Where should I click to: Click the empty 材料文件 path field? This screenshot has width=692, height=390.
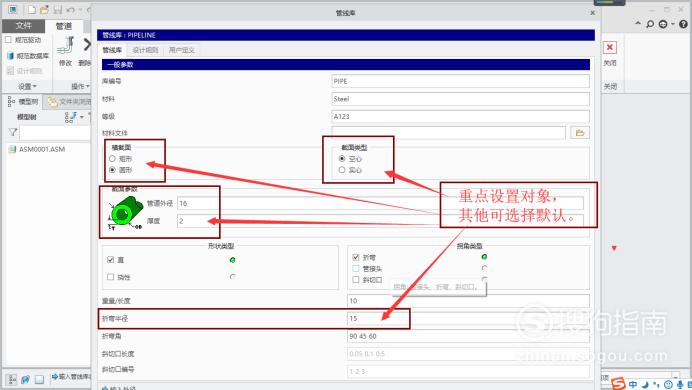pyautogui.click(x=448, y=133)
